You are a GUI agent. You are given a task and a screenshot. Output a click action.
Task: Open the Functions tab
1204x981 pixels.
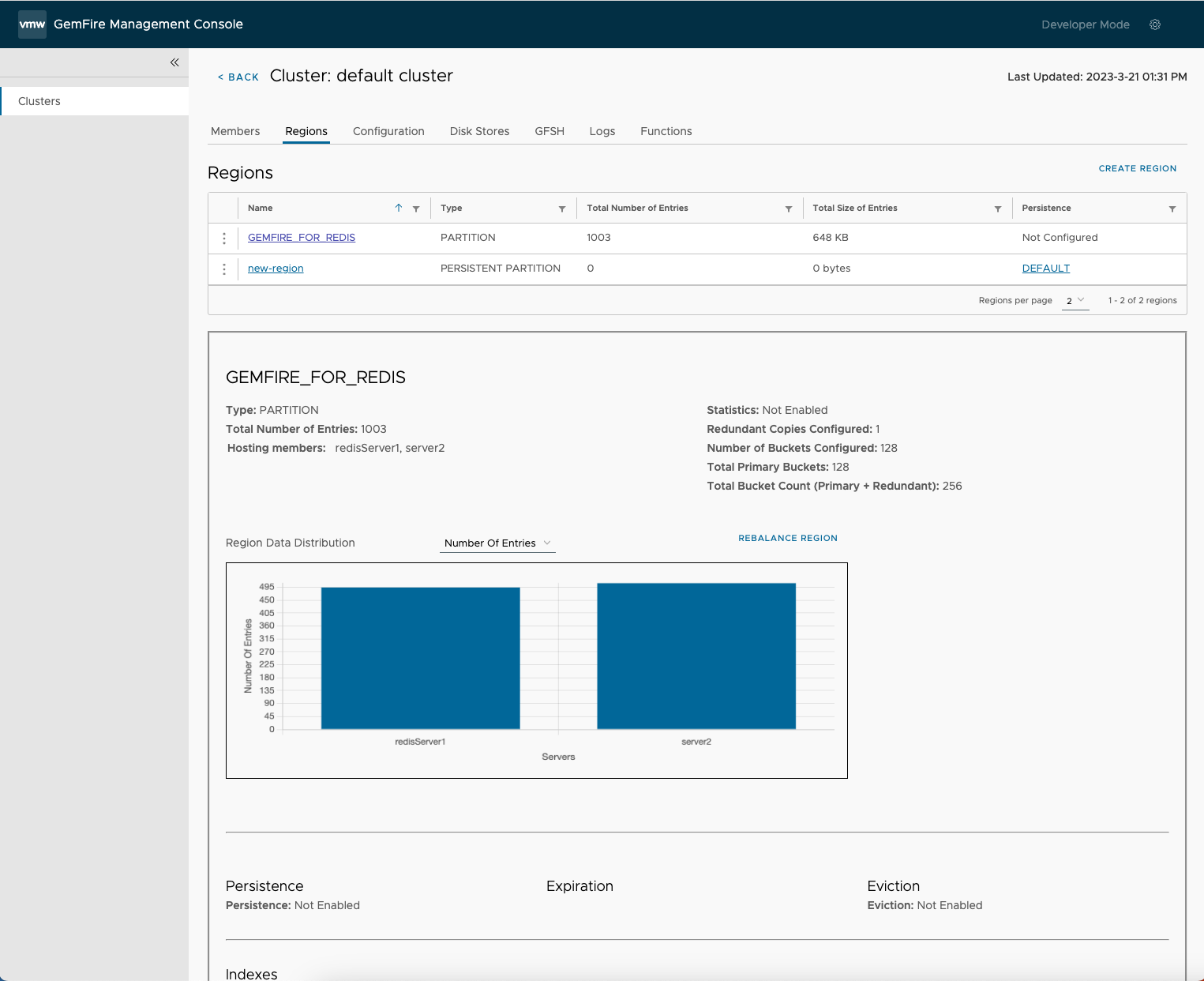pyautogui.click(x=666, y=131)
